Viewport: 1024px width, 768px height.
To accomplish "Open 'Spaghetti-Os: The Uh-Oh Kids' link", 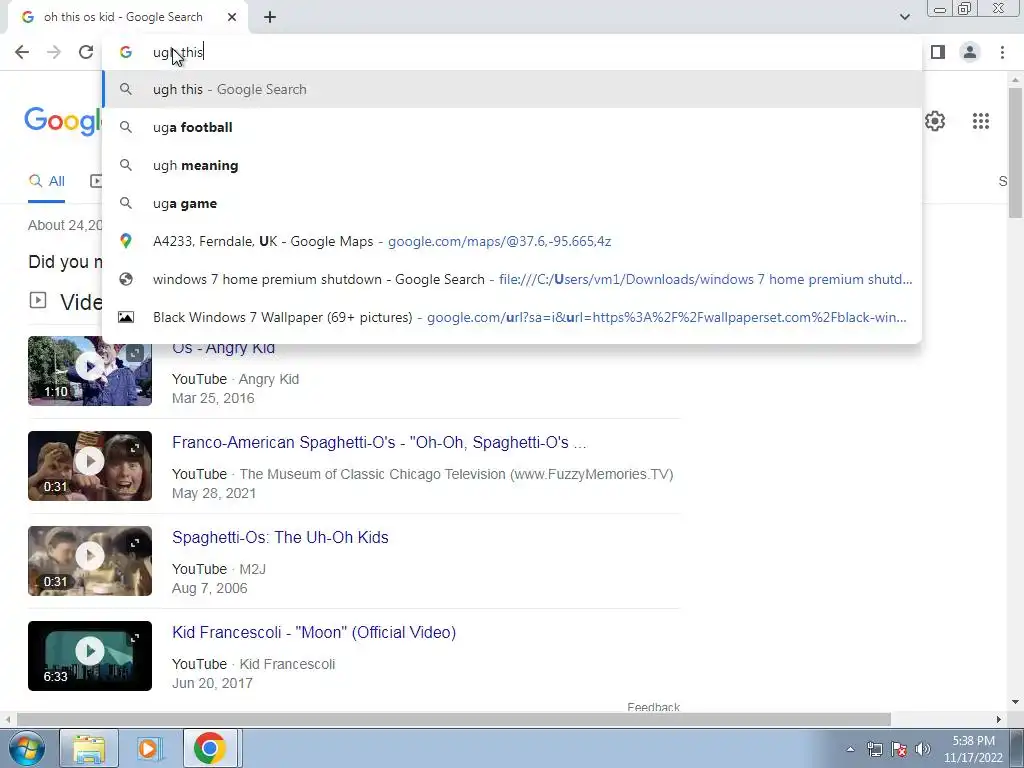I will 280,537.
